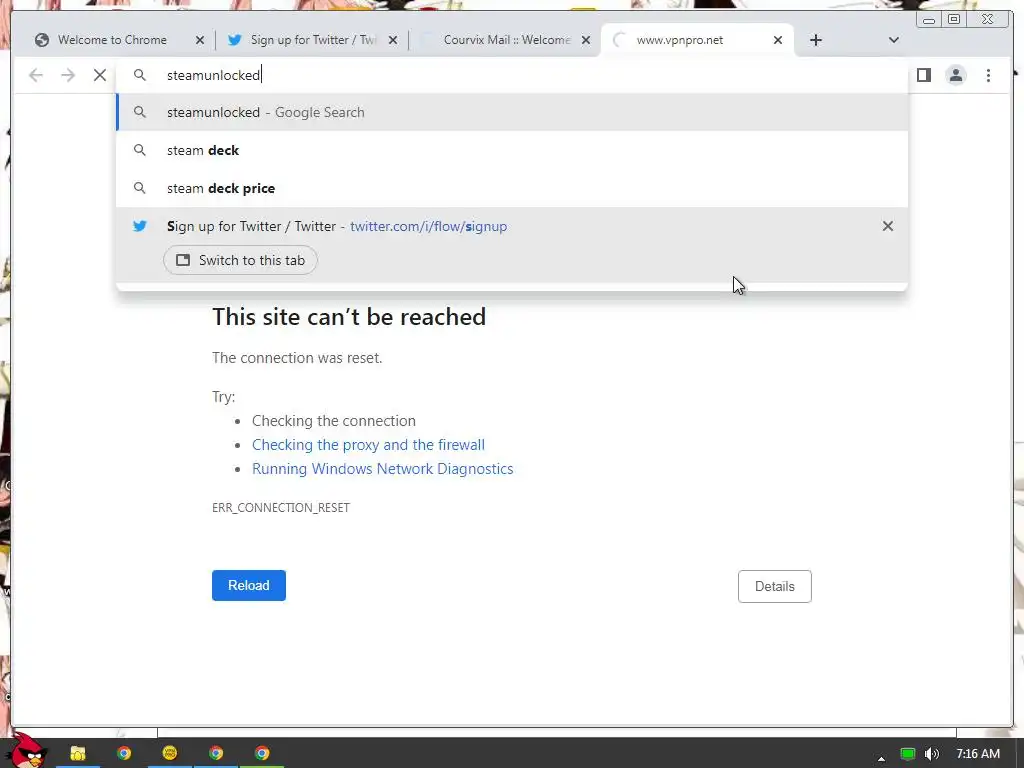This screenshot has height=768, width=1024.
Task: Choose the steamunlocked Google Search suggestion
Action: (512, 112)
